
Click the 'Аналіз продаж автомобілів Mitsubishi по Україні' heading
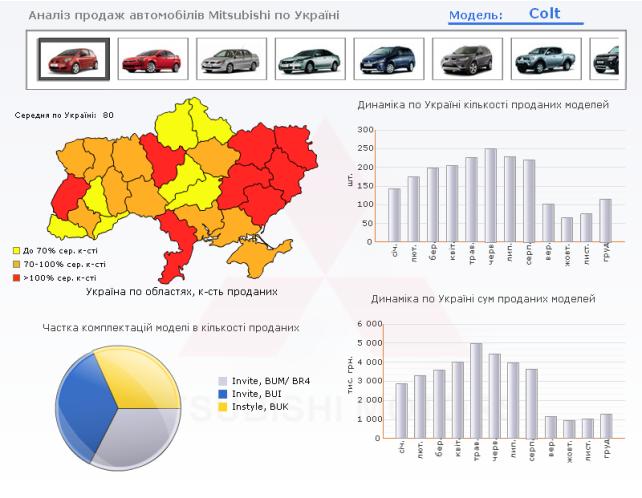184,16
